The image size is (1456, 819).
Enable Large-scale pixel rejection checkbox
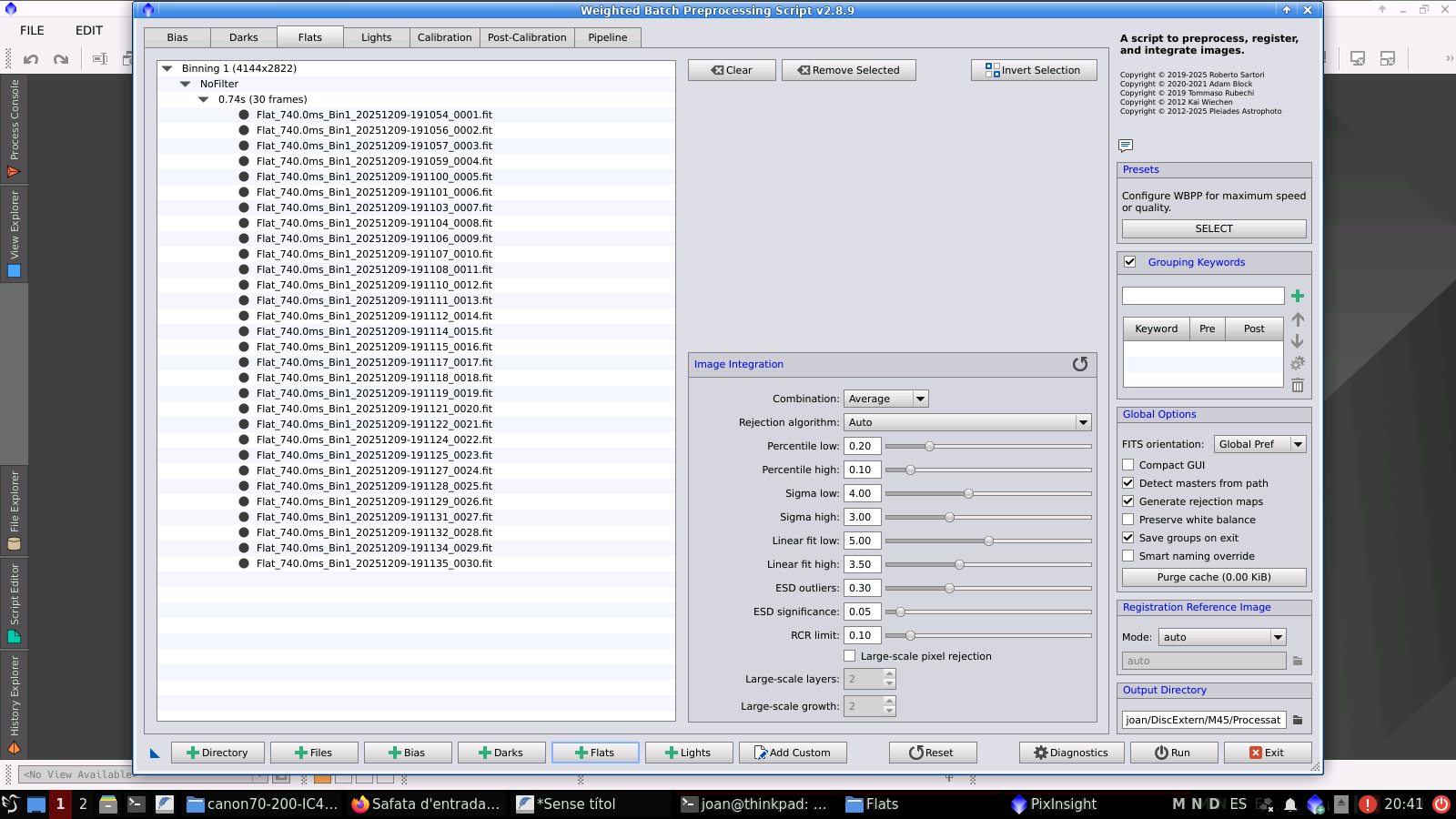tap(850, 656)
